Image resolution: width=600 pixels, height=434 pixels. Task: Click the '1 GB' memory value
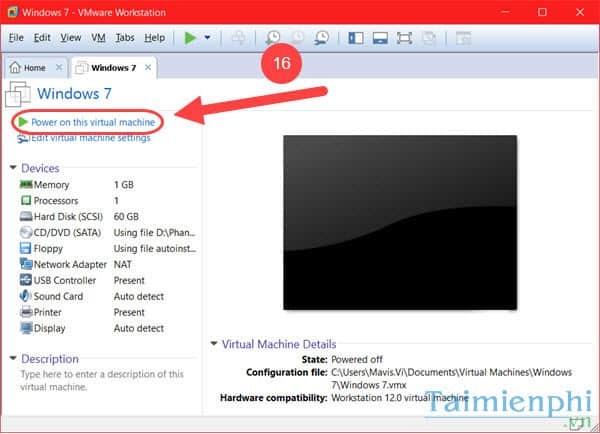coord(124,185)
